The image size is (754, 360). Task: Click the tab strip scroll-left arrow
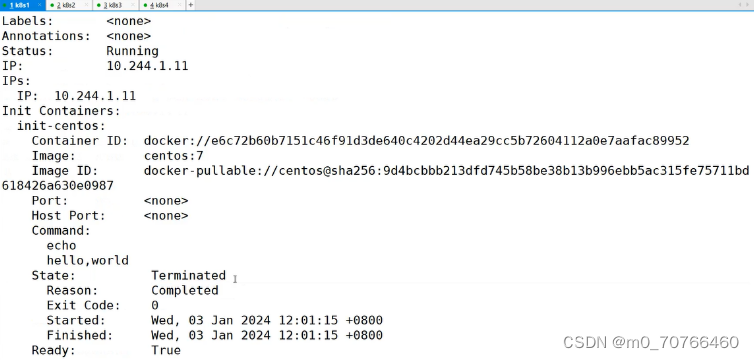741,5
